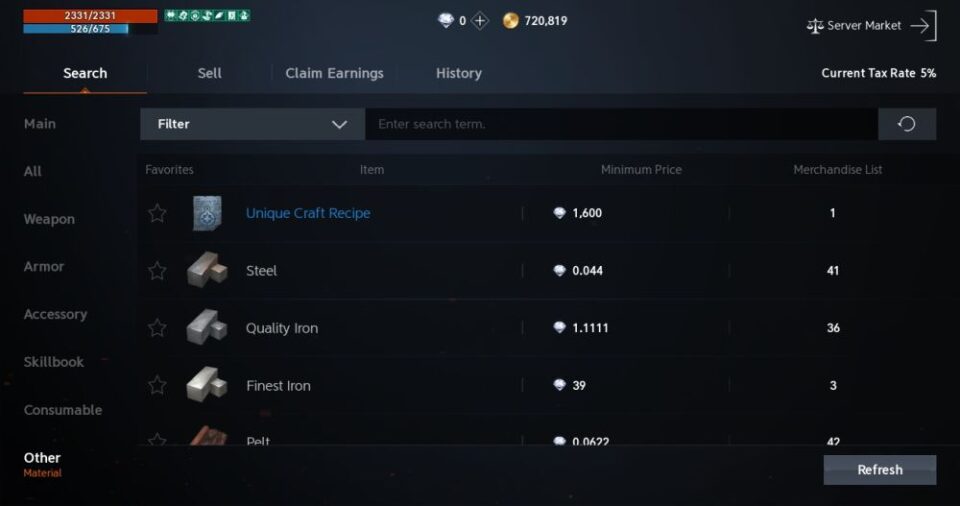Click the Steel ingot icon

(x=207, y=271)
